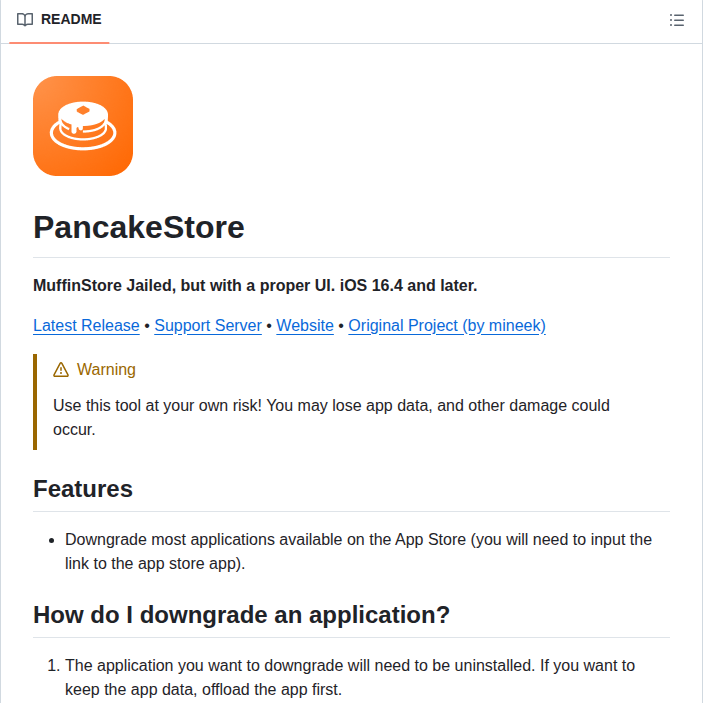Image resolution: width=703 pixels, height=703 pixels.
Task: Select the README tab
Action: (x=59, y=20)
